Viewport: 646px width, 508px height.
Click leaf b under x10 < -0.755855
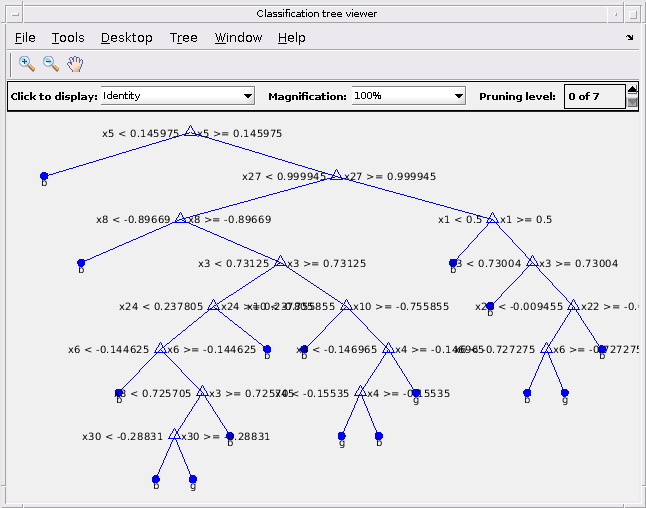click(x=304, y=349)
